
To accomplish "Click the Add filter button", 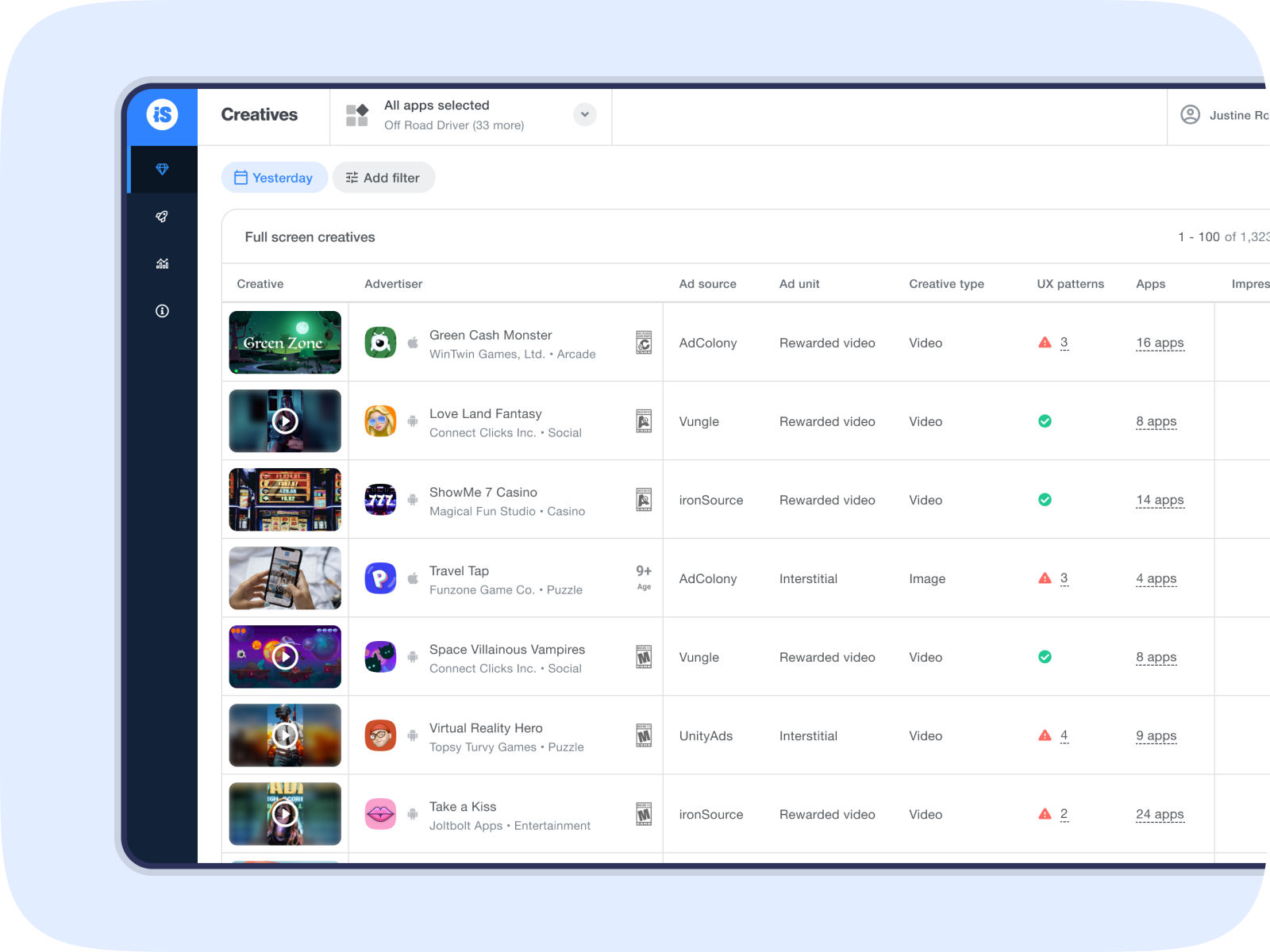I will click(x=383, y=178).
